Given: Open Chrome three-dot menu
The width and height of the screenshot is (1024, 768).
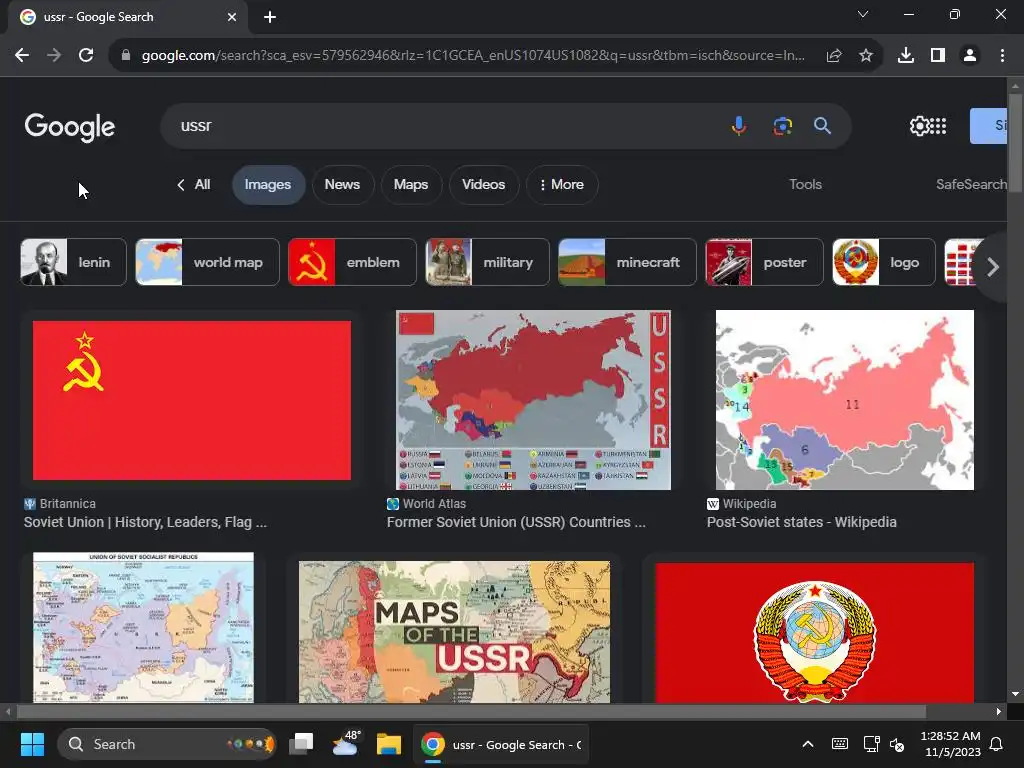Looking at the screenshot, I should pos(1002,56).
